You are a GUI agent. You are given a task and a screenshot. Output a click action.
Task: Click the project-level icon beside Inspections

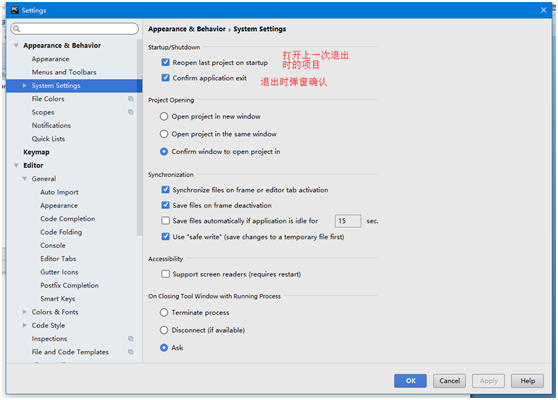[x=131, y=338]
